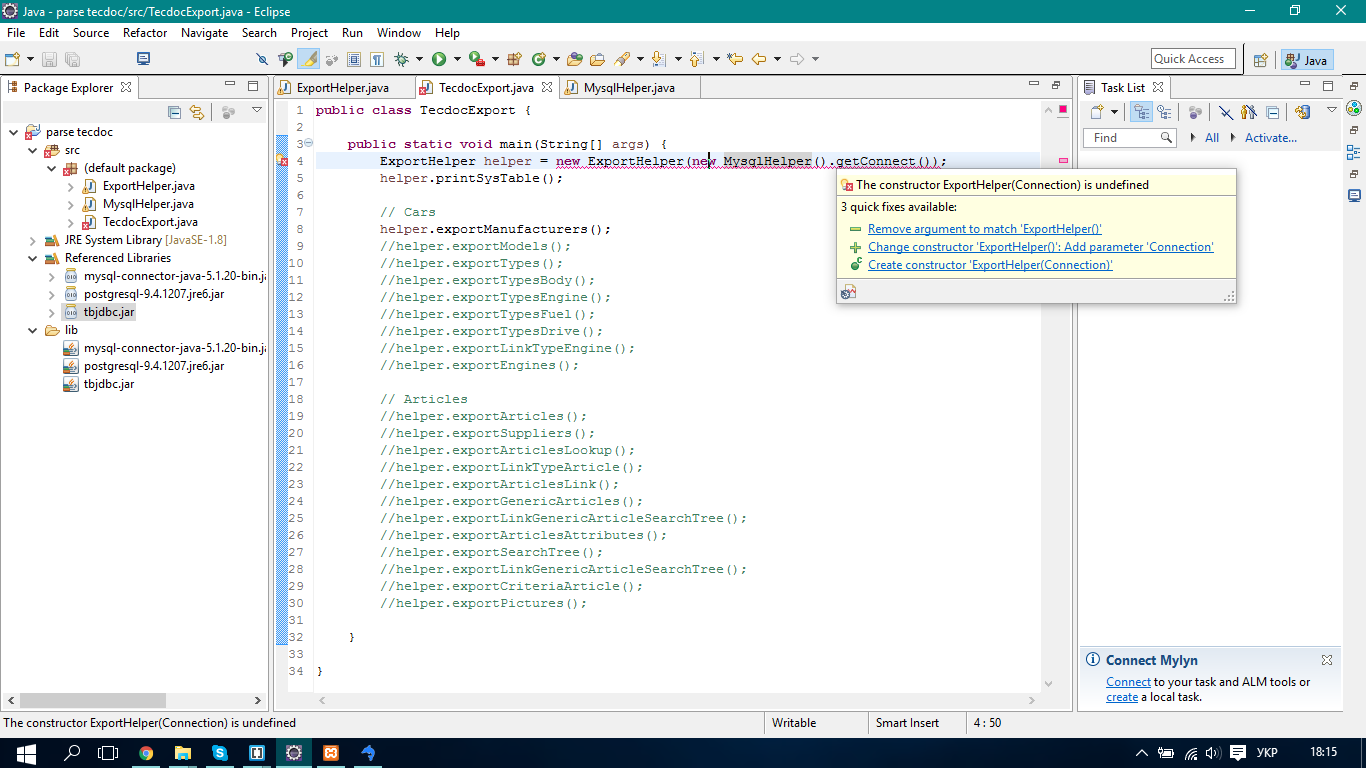The image size is (1366, 768).
Task: Click Collapse All in Package Explorer
Action: [x=175, y=112]
